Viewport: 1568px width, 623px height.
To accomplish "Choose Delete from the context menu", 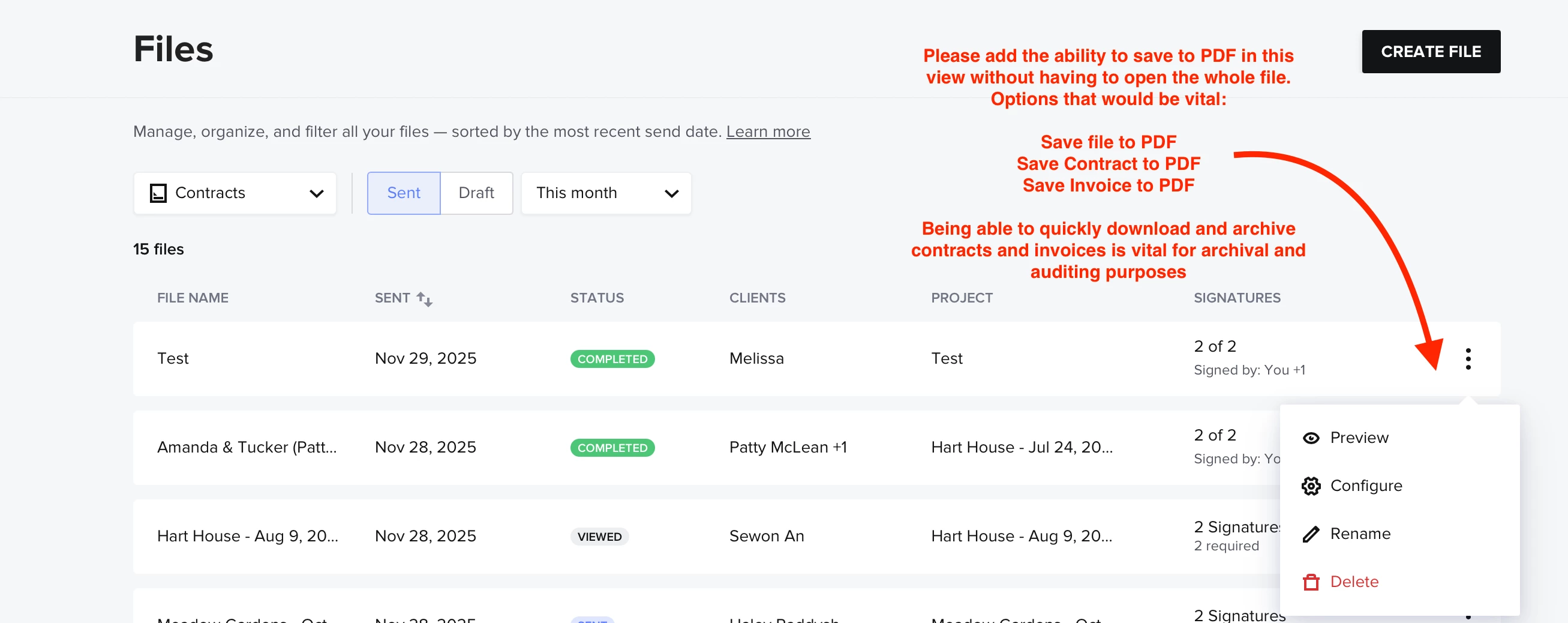I will [1354, 582].
